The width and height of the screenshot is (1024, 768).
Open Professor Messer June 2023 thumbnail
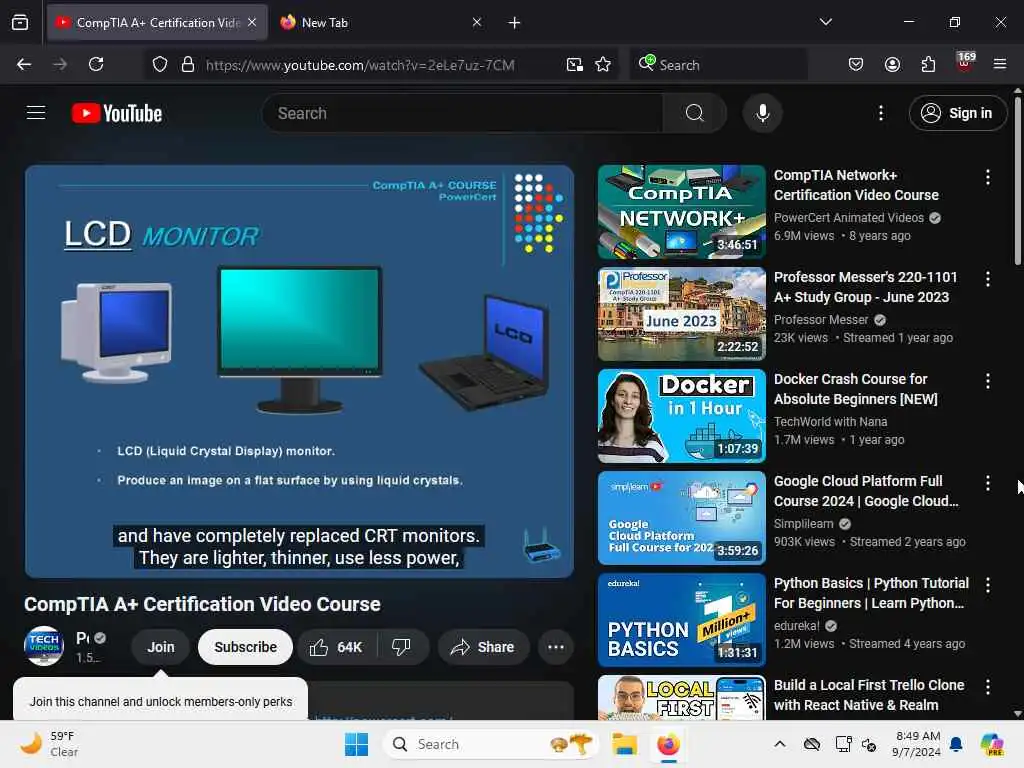coord(681,313)
